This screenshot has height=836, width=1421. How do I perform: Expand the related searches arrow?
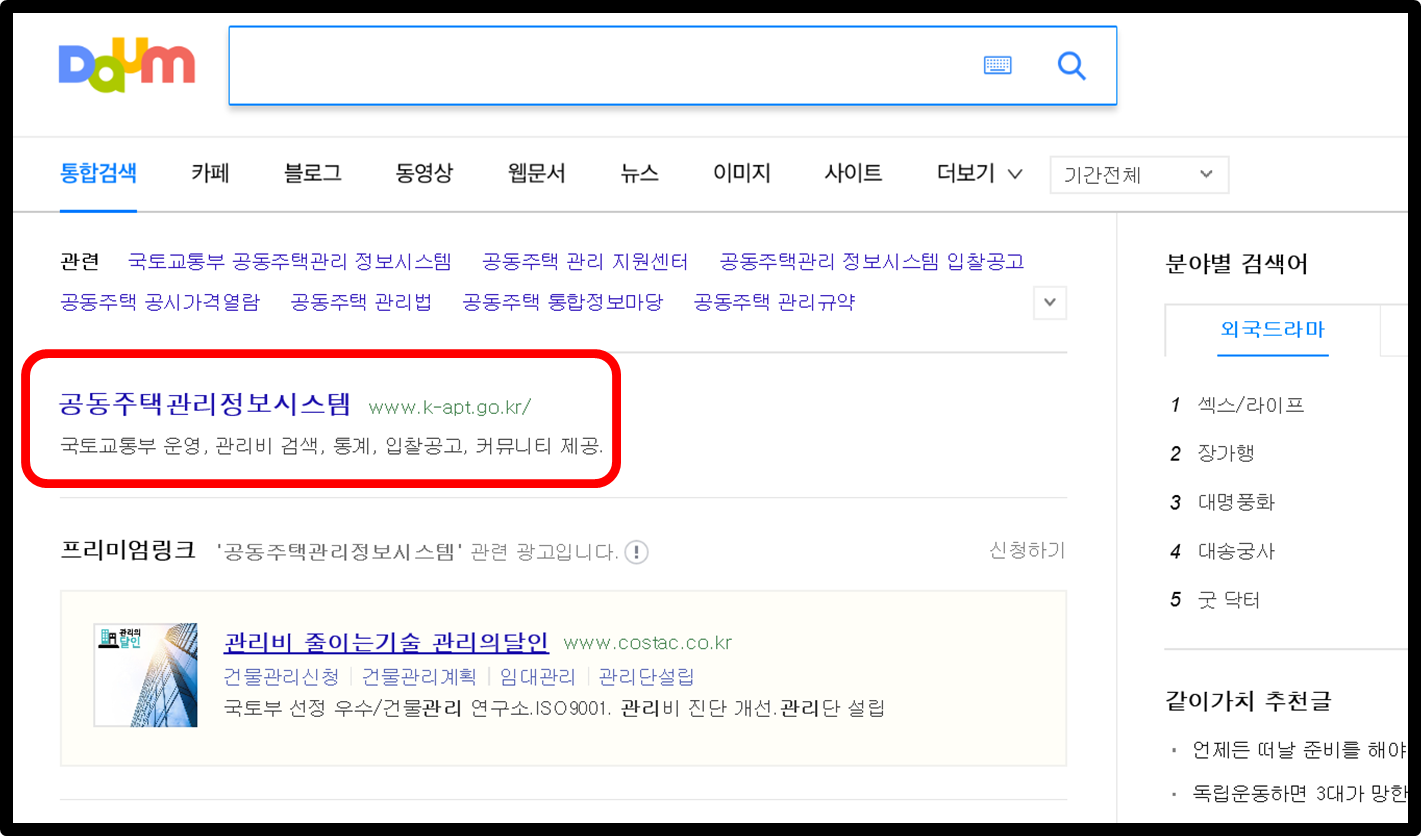(x=1049, y=302)
